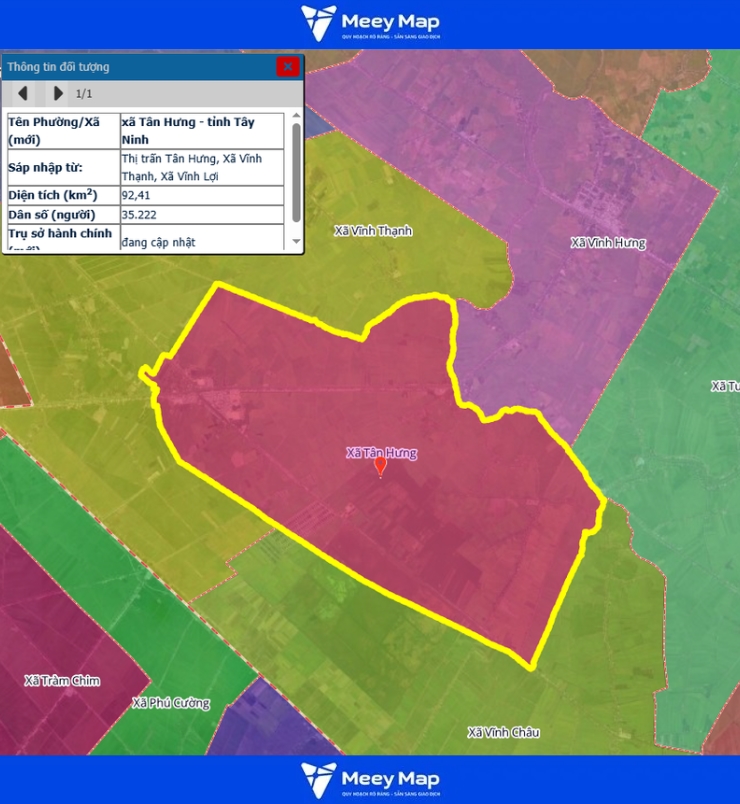This screenshot has width=740, height=804.
Task: Click the Meey Map logo in top banner
Action: (x=370, y=24)
